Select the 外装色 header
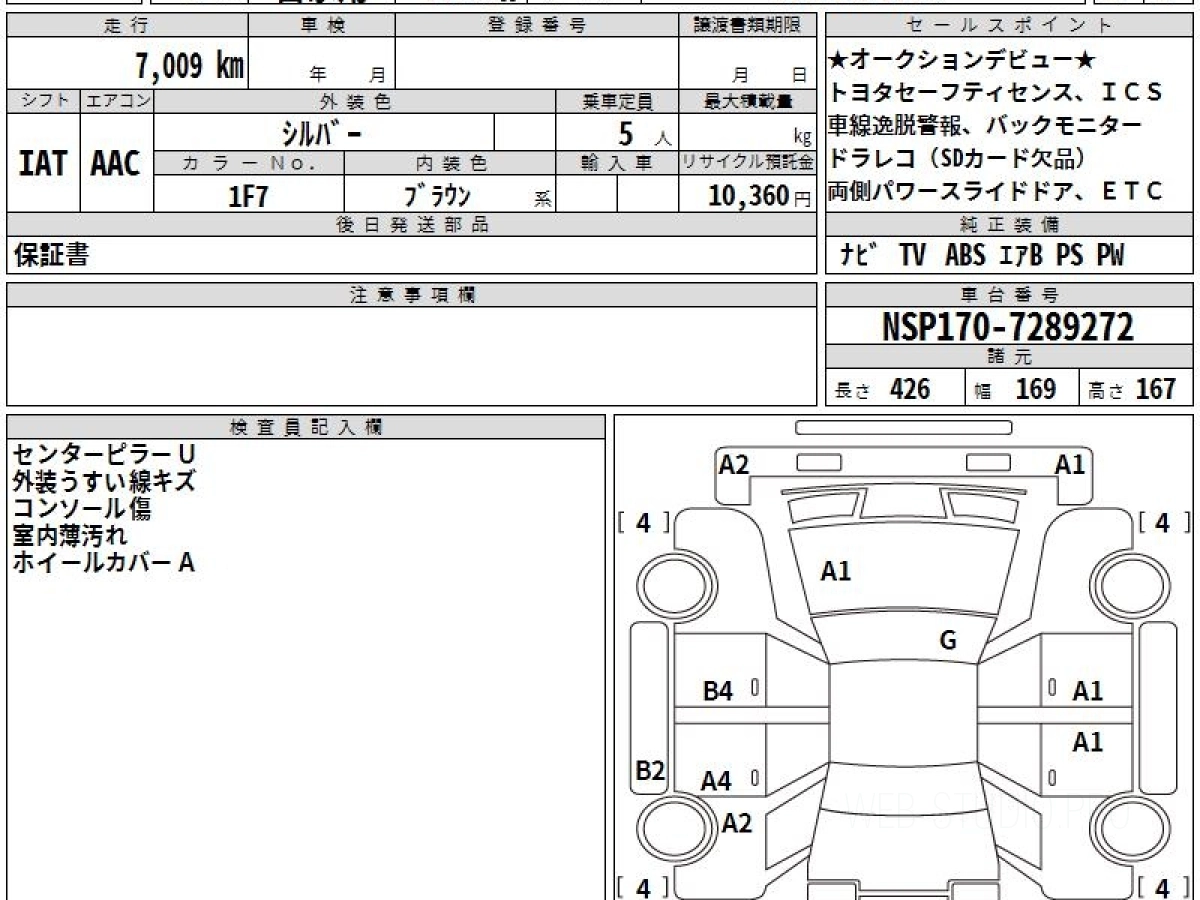 tap(355, 101)
